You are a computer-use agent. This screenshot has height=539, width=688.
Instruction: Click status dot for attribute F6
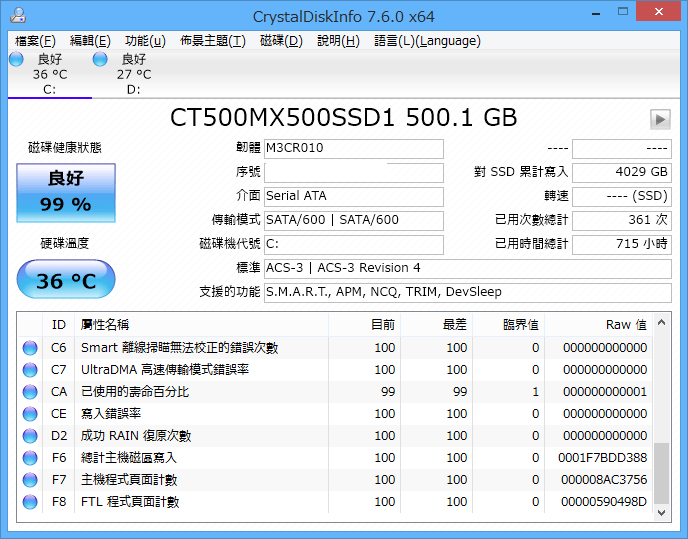[30, 458]
